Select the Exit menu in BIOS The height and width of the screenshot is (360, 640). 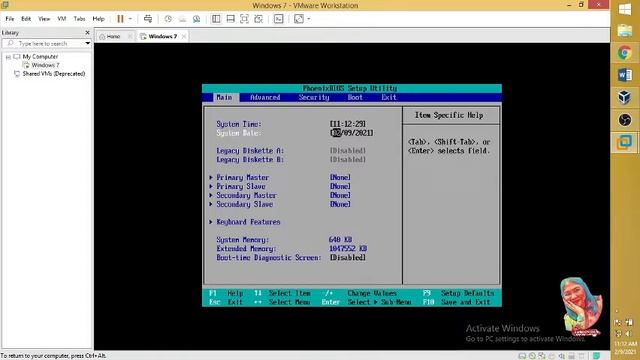point(389,98)
